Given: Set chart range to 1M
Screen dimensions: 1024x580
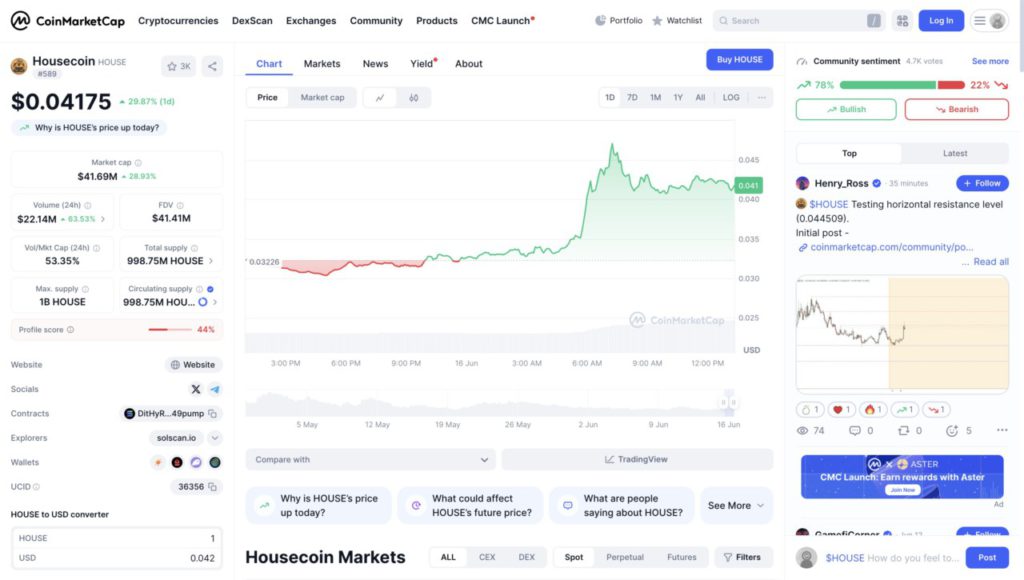Looking at the screenshot, I should pos(655,97).
